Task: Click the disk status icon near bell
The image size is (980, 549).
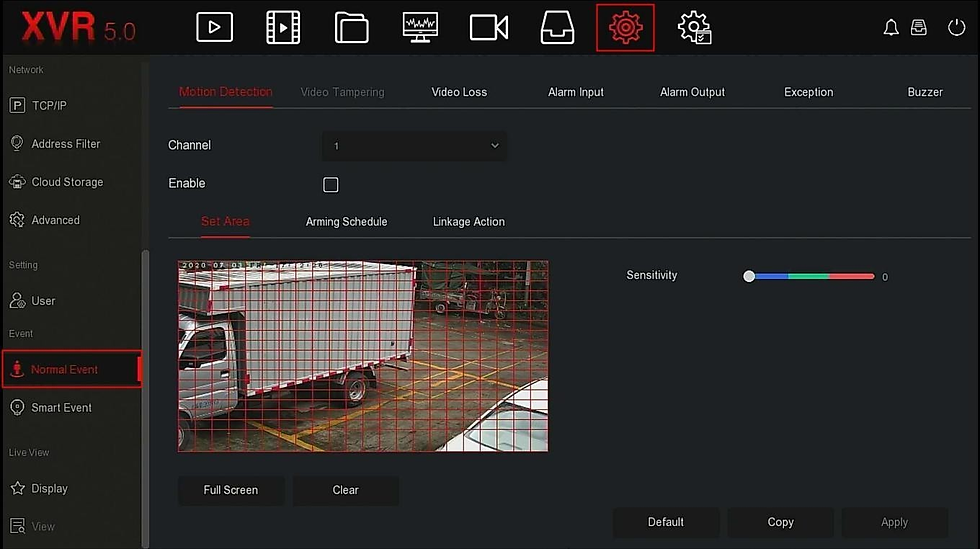Action: pos(919,28)
